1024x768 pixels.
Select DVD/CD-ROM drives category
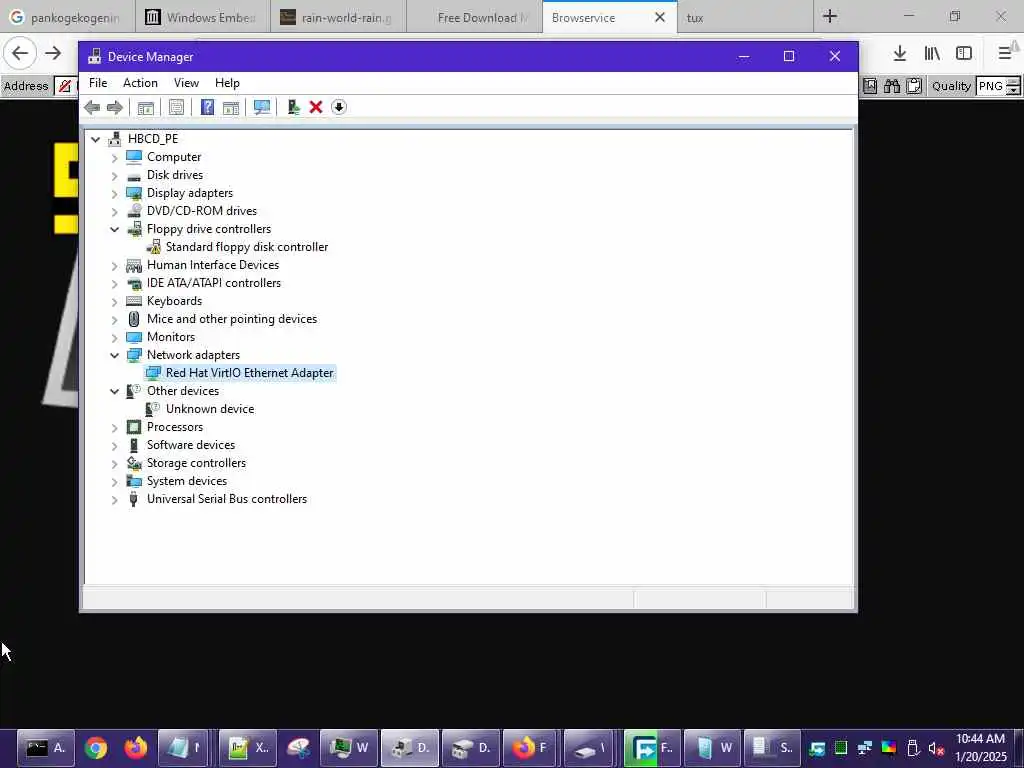(202, 211)
